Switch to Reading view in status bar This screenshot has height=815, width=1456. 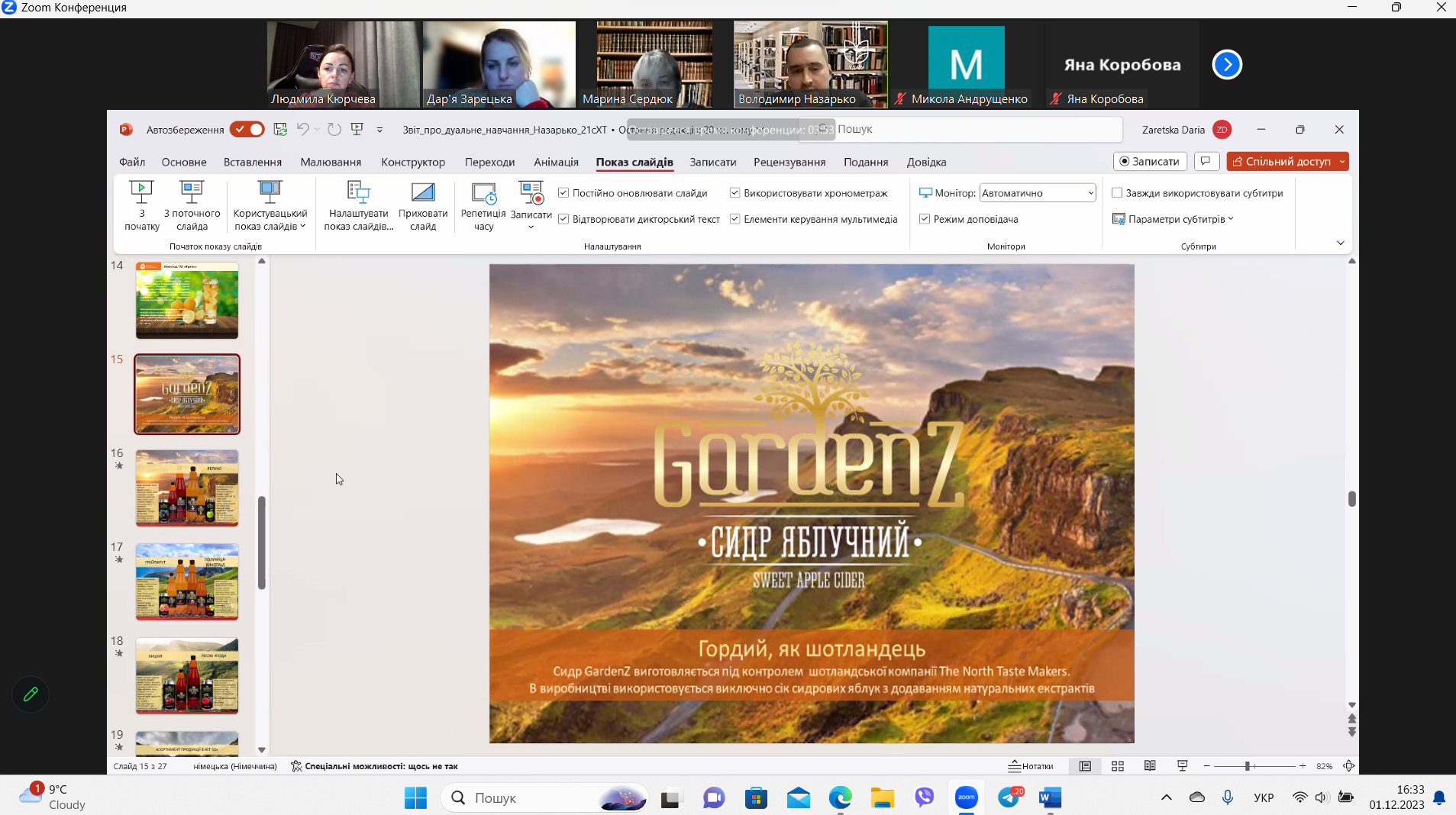1150,766
